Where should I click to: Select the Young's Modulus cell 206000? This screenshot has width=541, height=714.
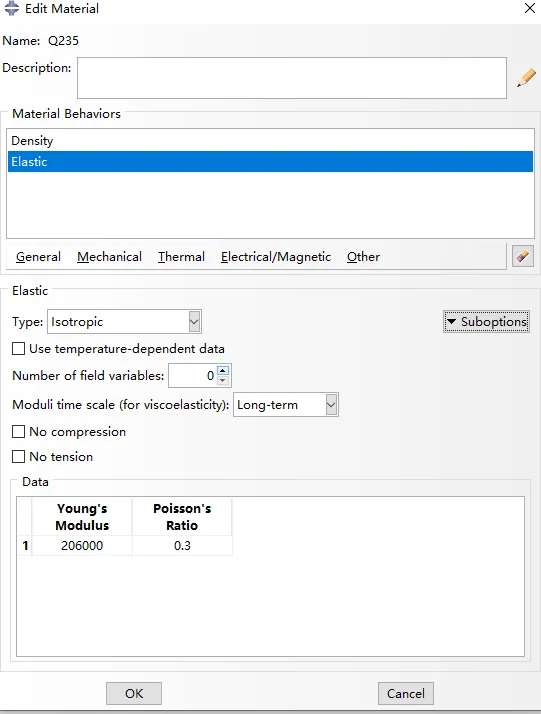[x=82, y=546]
